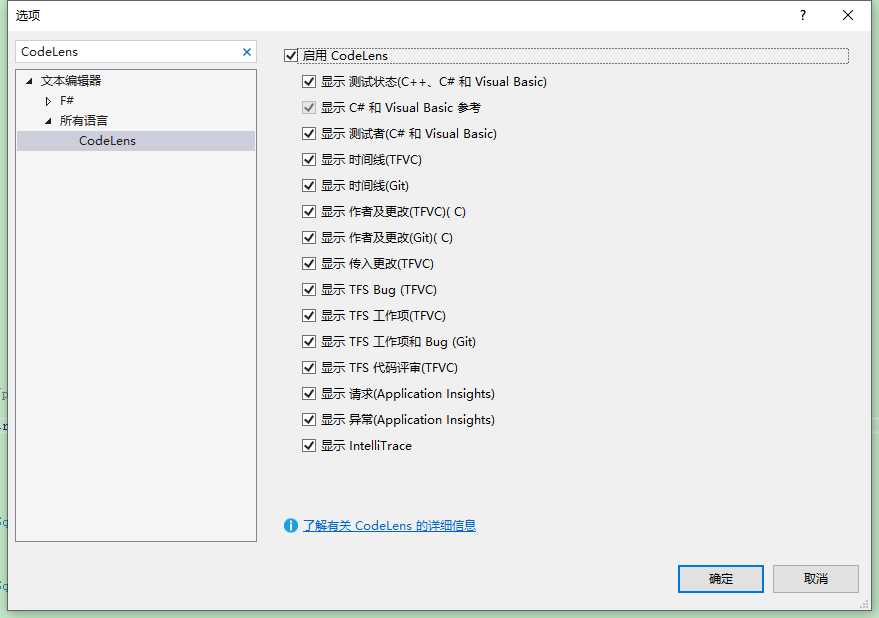Toggle 显示 TFS Bug (TFVC) checkbox
The image size is (879, 618).
tap(309, 289)
